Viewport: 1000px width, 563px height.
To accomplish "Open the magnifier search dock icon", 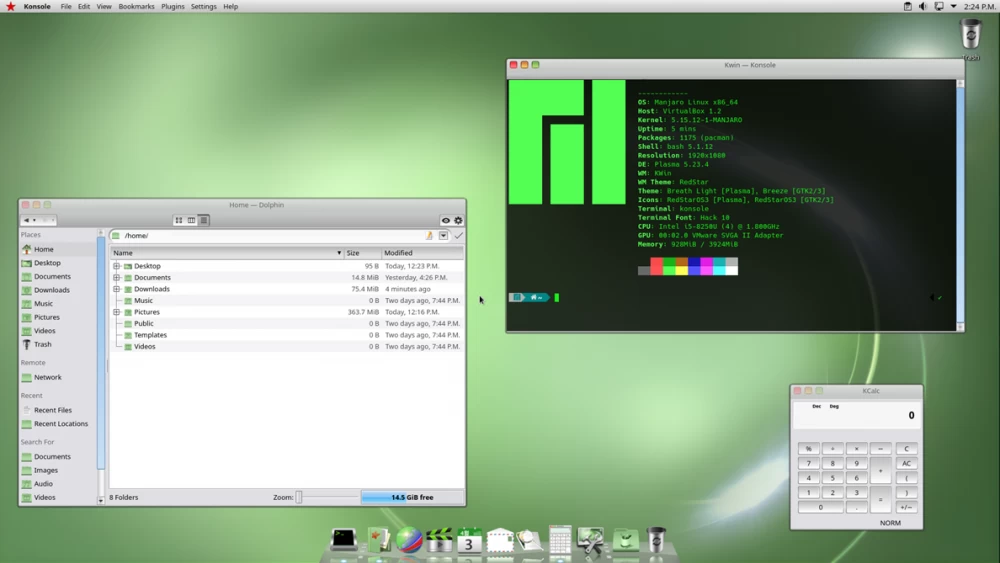I will 529,540.
